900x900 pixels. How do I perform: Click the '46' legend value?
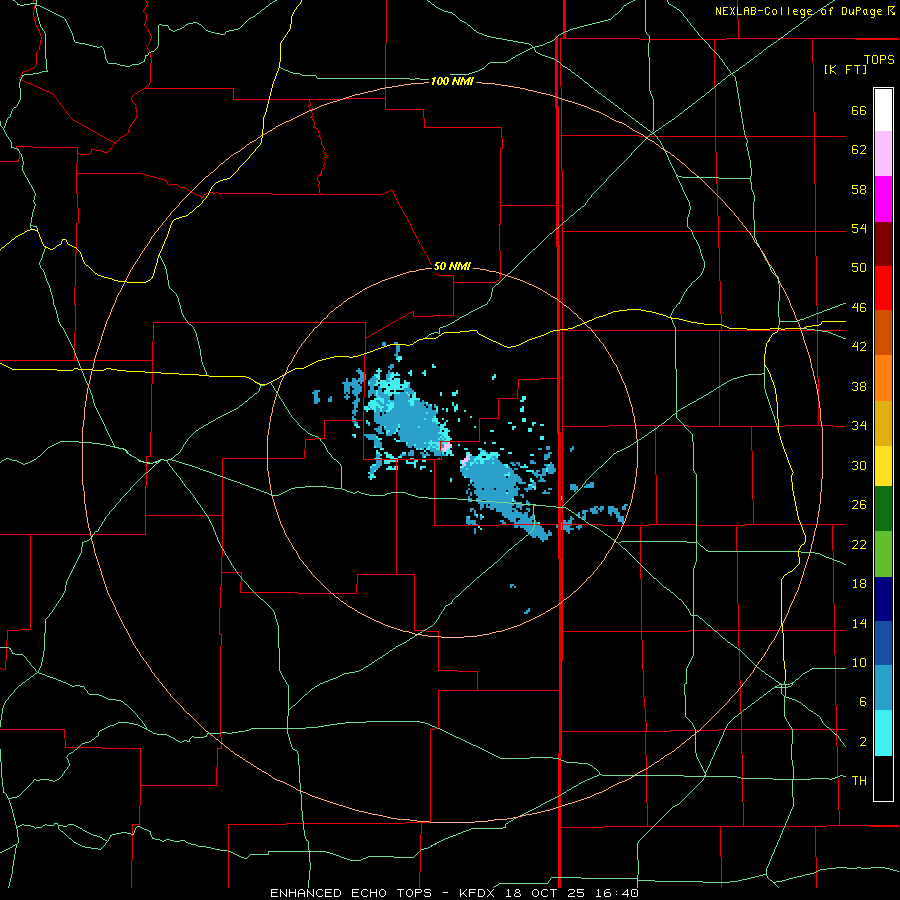click(x=859, y=307)
